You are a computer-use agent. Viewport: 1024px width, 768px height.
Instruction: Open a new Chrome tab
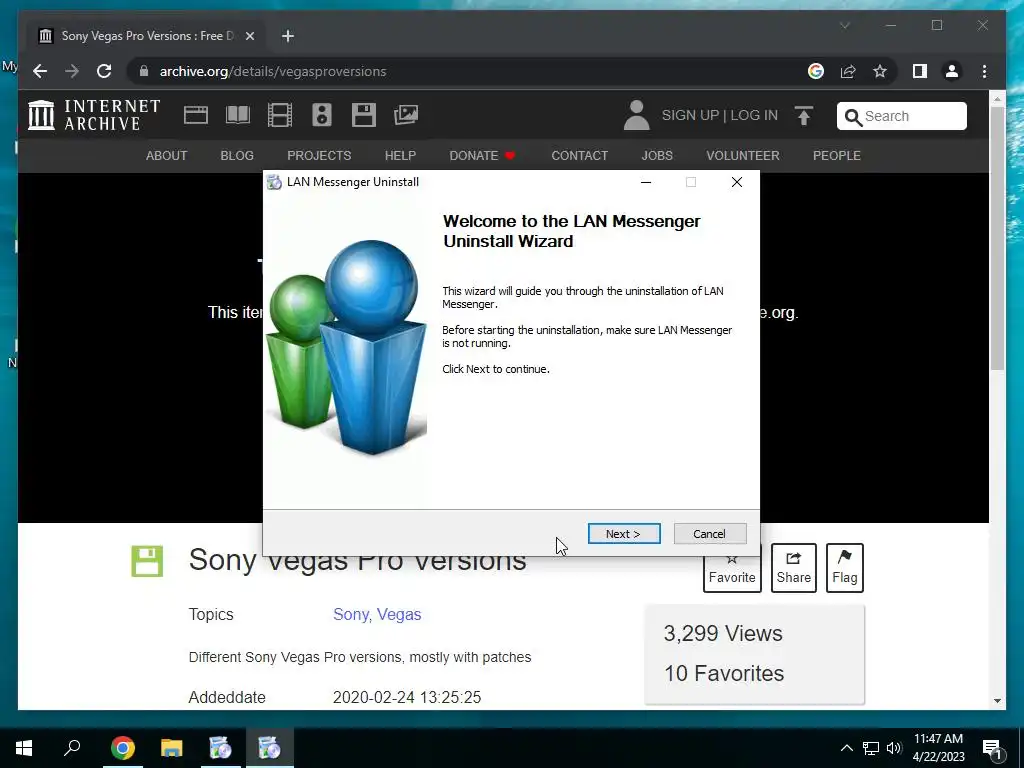pos(288,36)
